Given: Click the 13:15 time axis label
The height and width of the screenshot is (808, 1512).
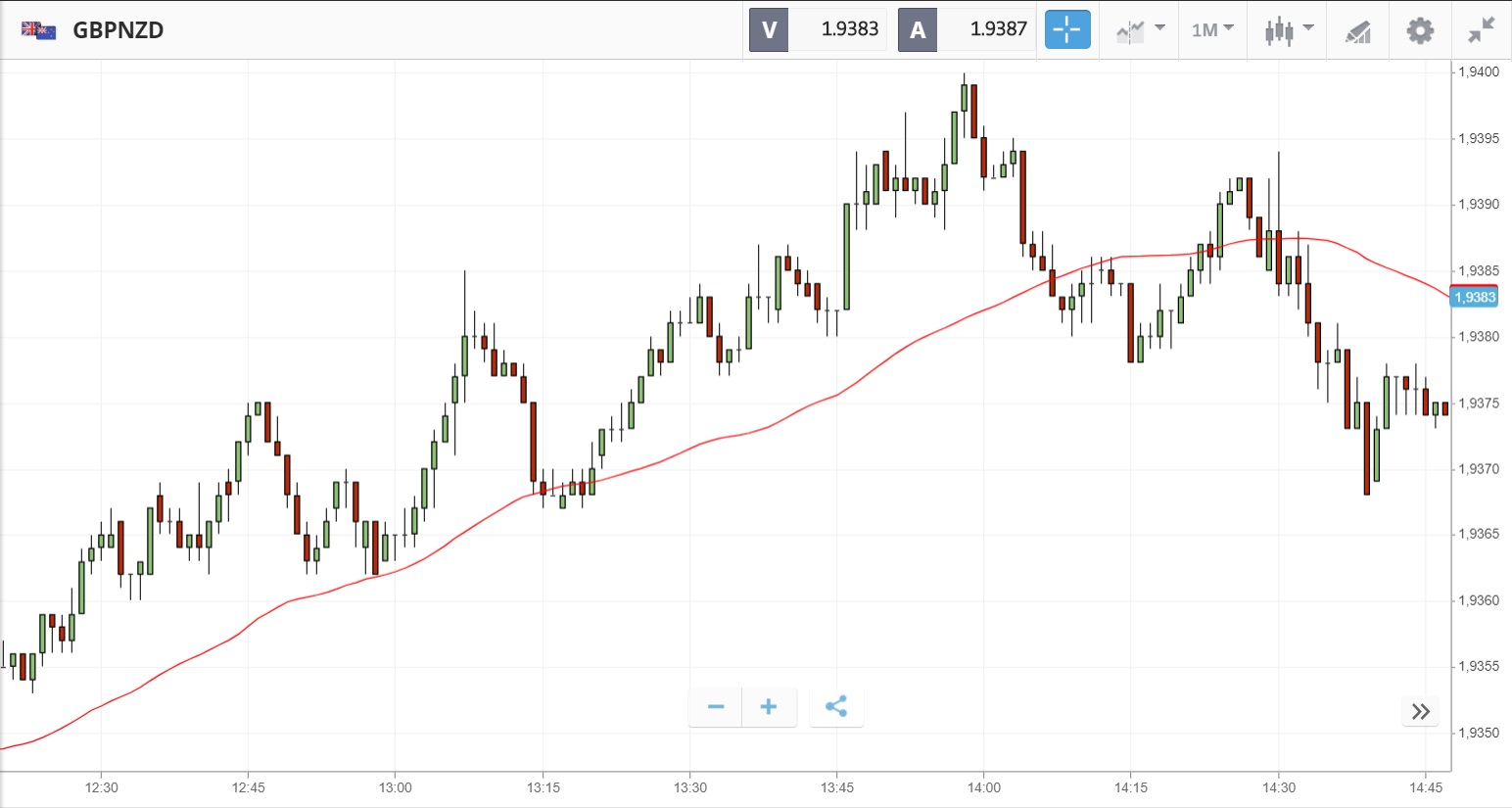Looking at the screenshot, I should (543, 787).
